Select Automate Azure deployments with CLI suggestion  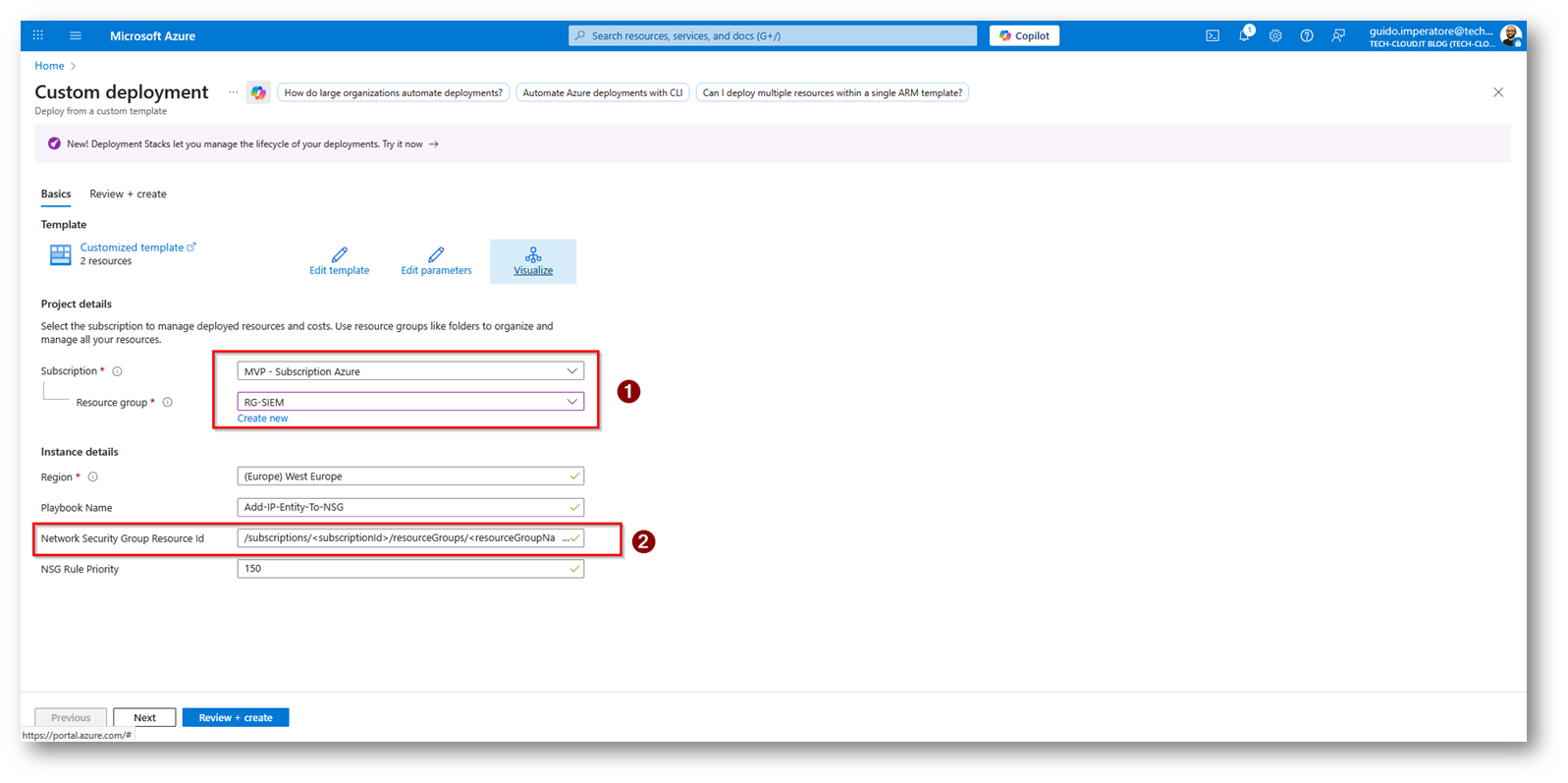pyautogui.click(x=603, y=92)
